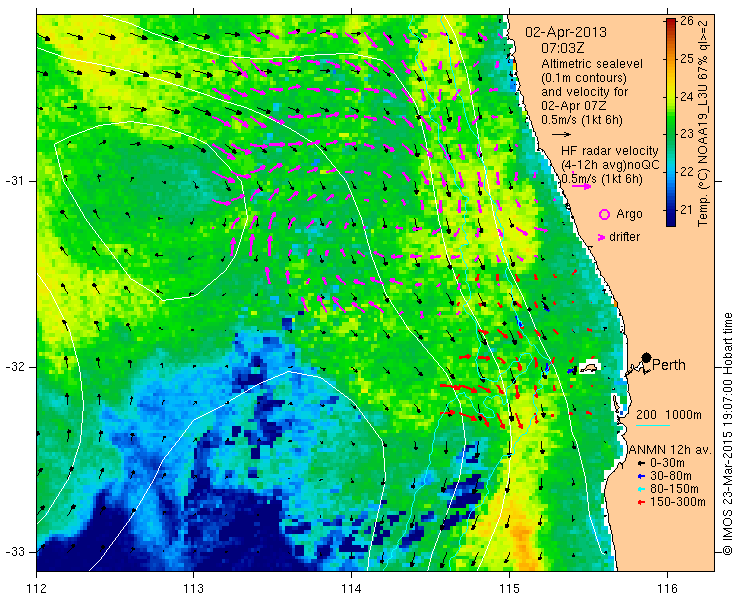Click the '0-30m' depth label

point(667,464)
